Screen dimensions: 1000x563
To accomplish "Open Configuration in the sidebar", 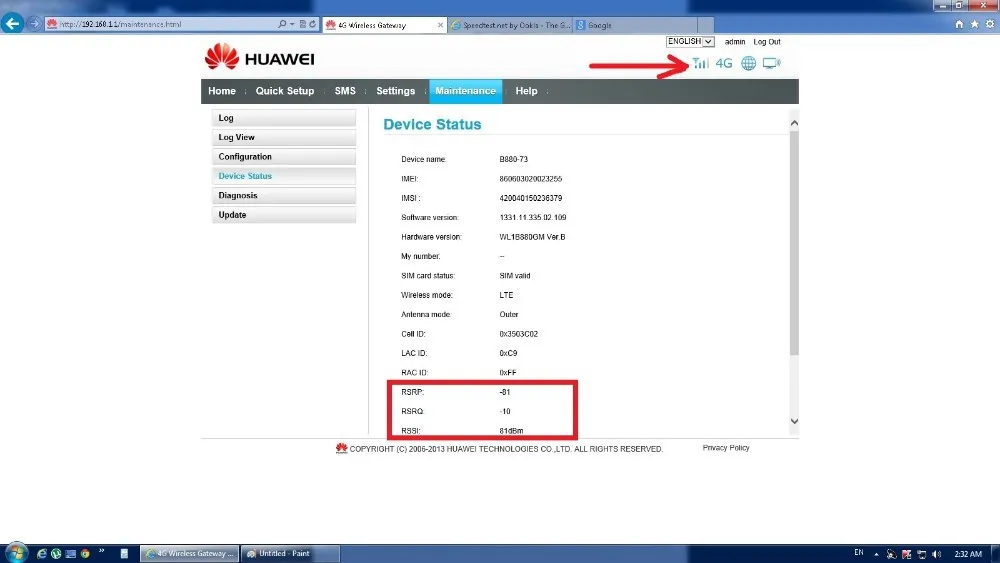I will (x=284, y=157).
